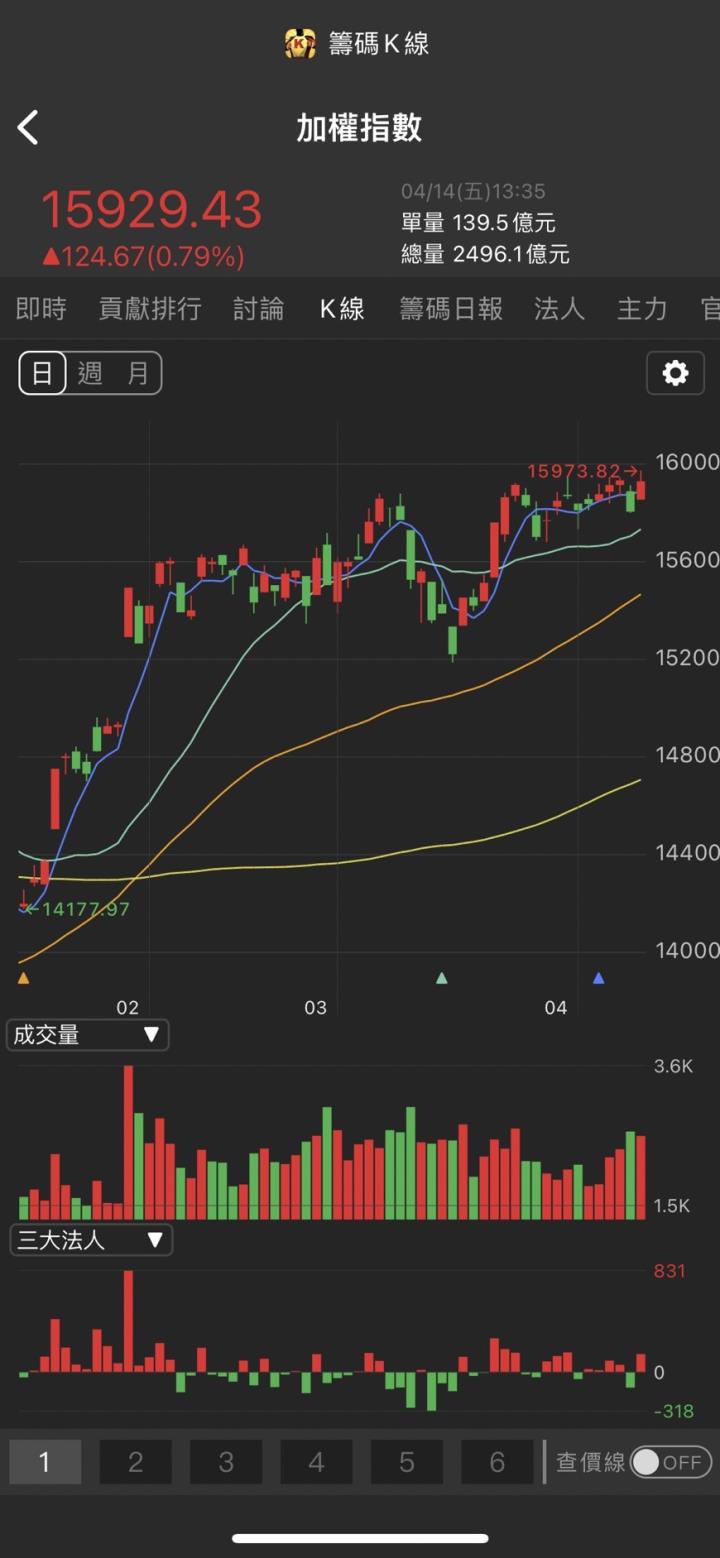720x1558 pixels.
Task: Tap the 籌碼K線 app logo icon
Action: click(300, 43)
